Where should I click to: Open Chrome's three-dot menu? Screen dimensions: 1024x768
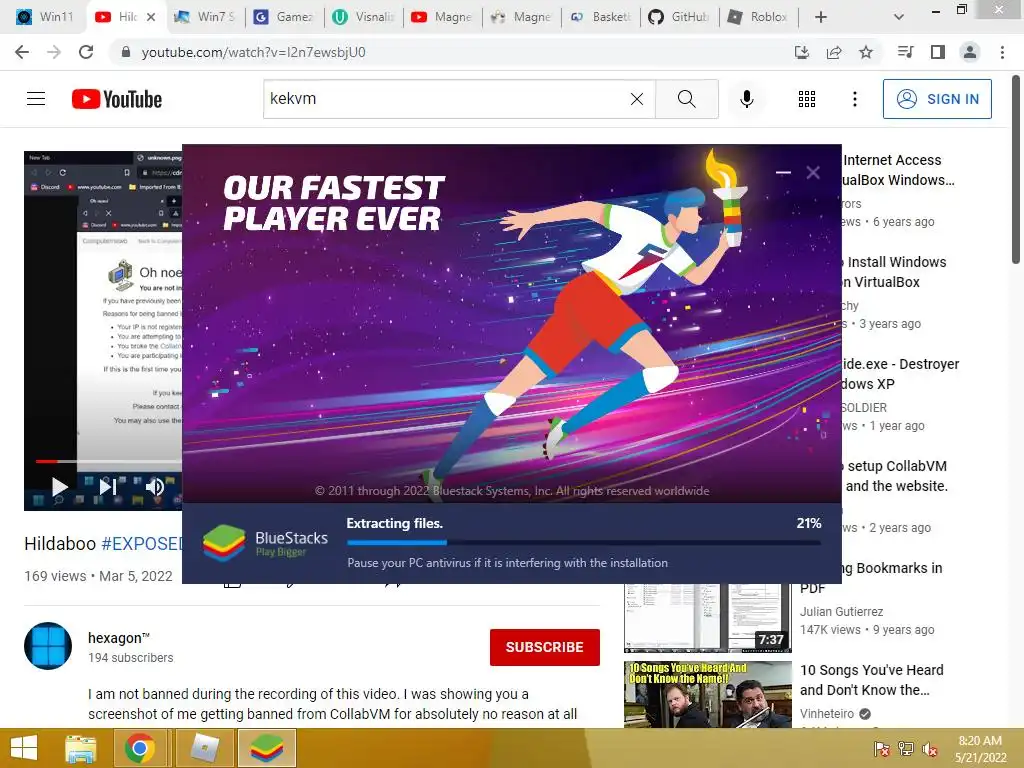click(1002, 52)
